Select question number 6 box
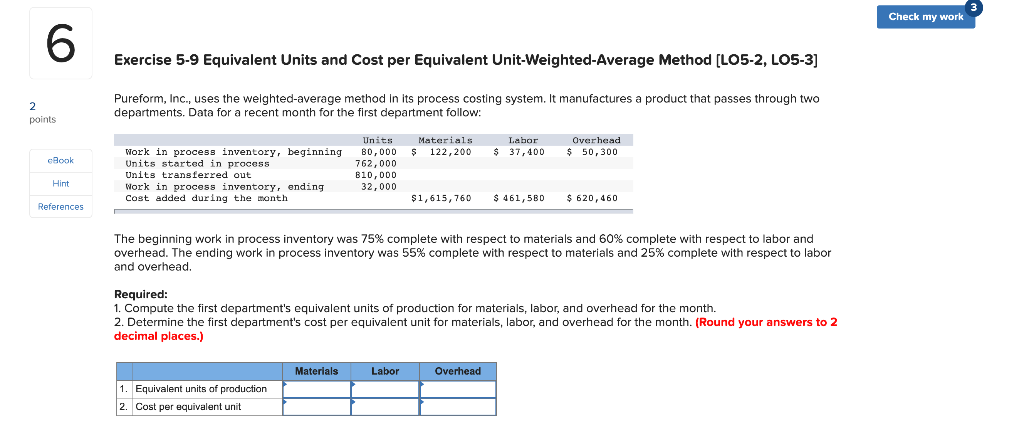Screen dimensions: 1024x437 click(x=61, y=43)
